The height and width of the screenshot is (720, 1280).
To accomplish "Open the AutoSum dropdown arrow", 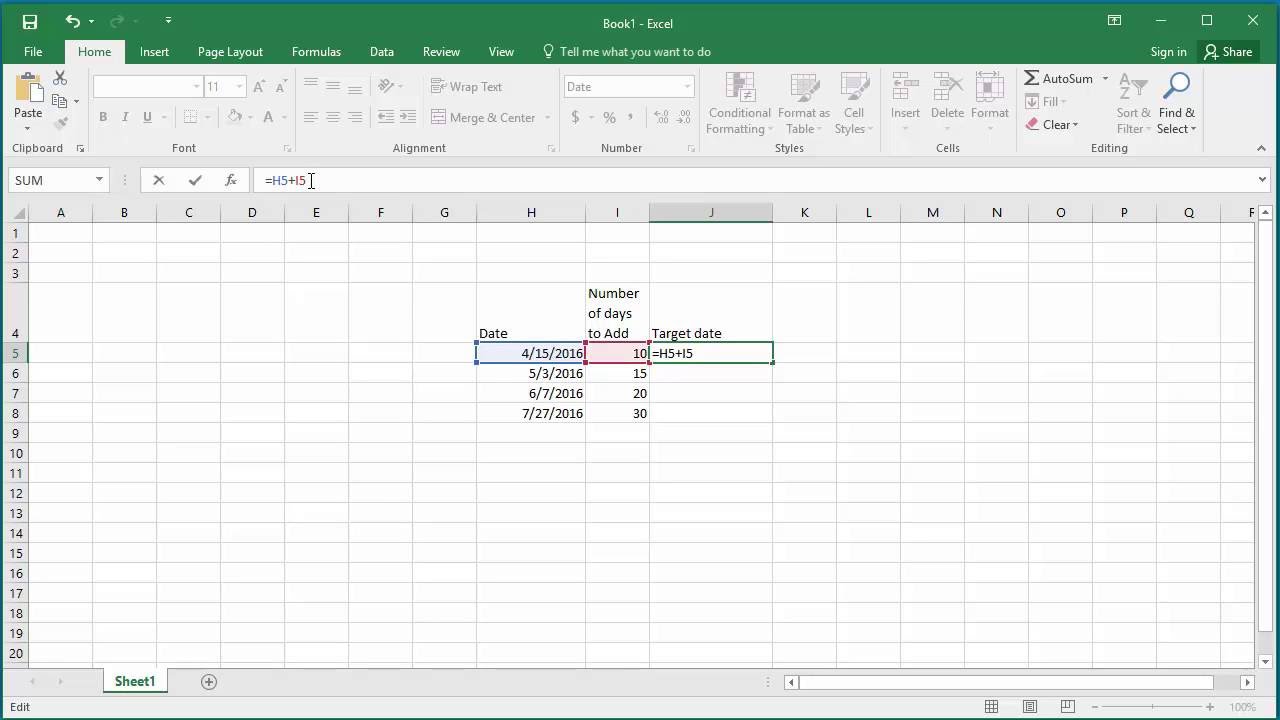I will click(1105, 78).
